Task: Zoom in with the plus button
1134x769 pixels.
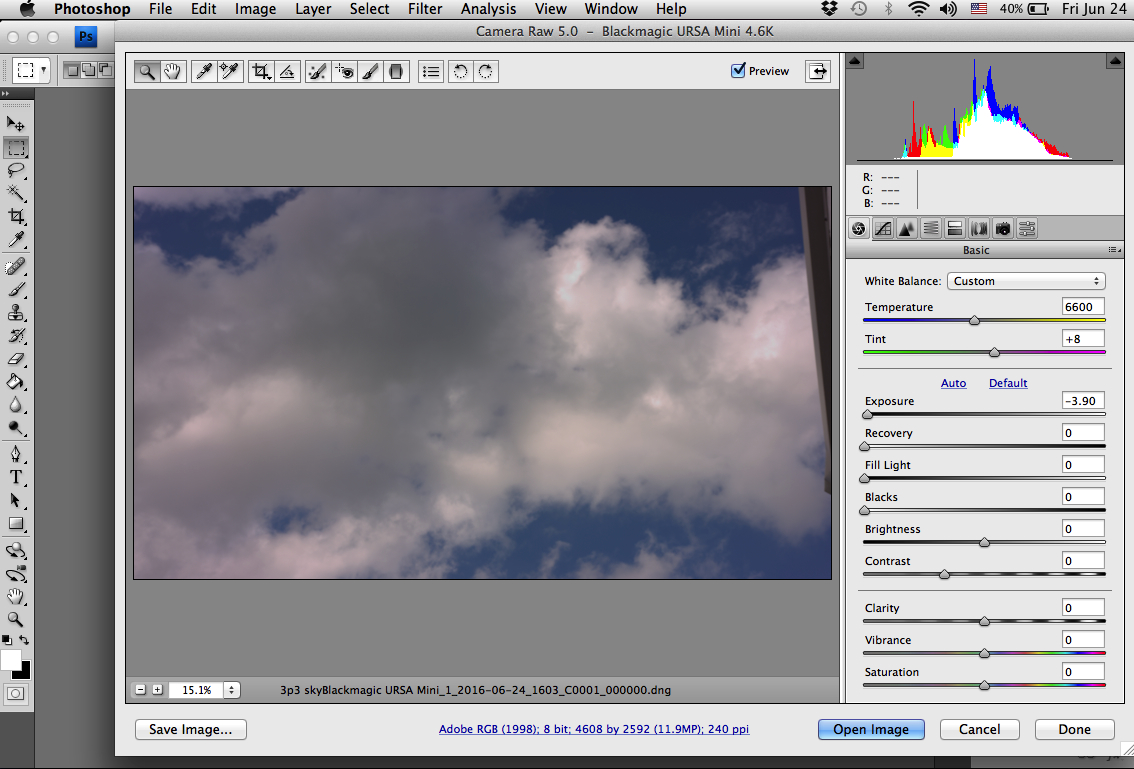Action: point(158,690)
